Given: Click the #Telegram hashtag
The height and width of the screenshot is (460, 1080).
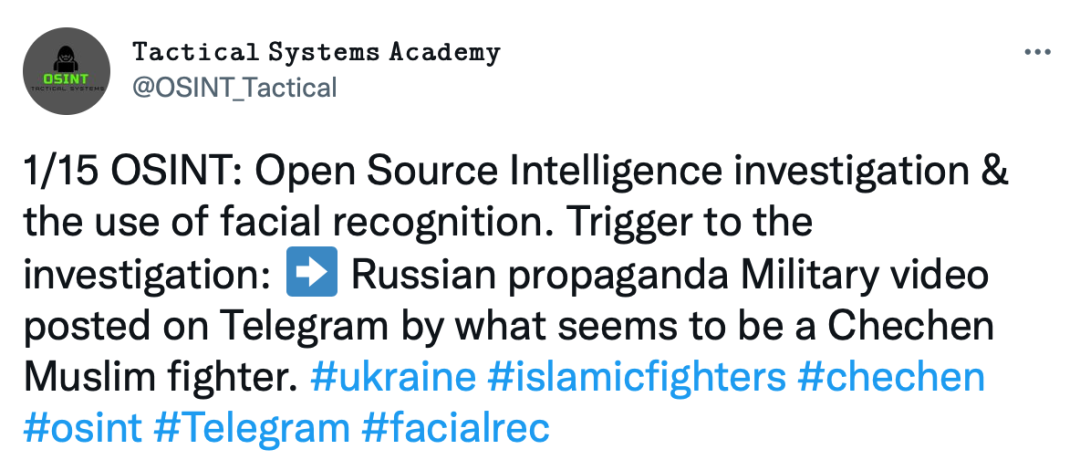Looking at the screenshot, I should point(253,429).
